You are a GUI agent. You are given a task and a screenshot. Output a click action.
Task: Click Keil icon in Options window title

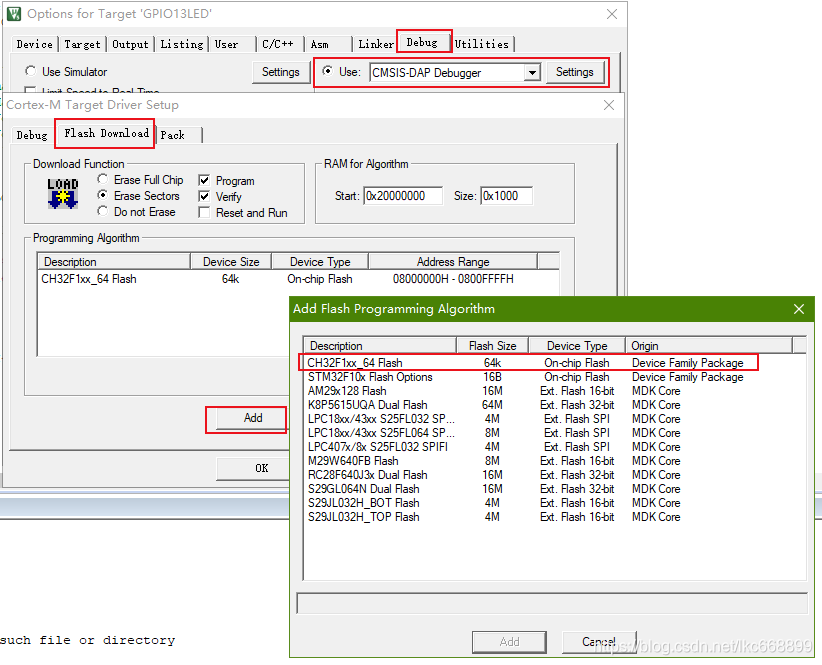(x=14, y=14)
